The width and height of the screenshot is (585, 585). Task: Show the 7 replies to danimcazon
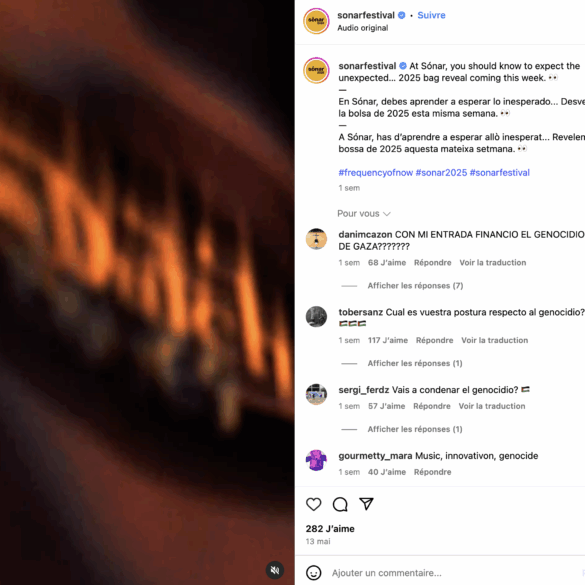pos(415,285)
